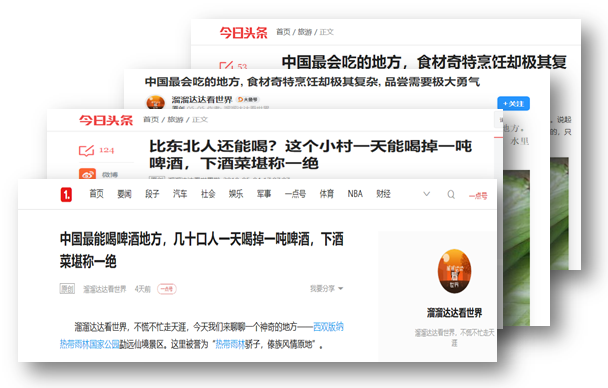
Task: Click author 溜溜达达看世界 beside 原创 tag
Action: (105, 289)
